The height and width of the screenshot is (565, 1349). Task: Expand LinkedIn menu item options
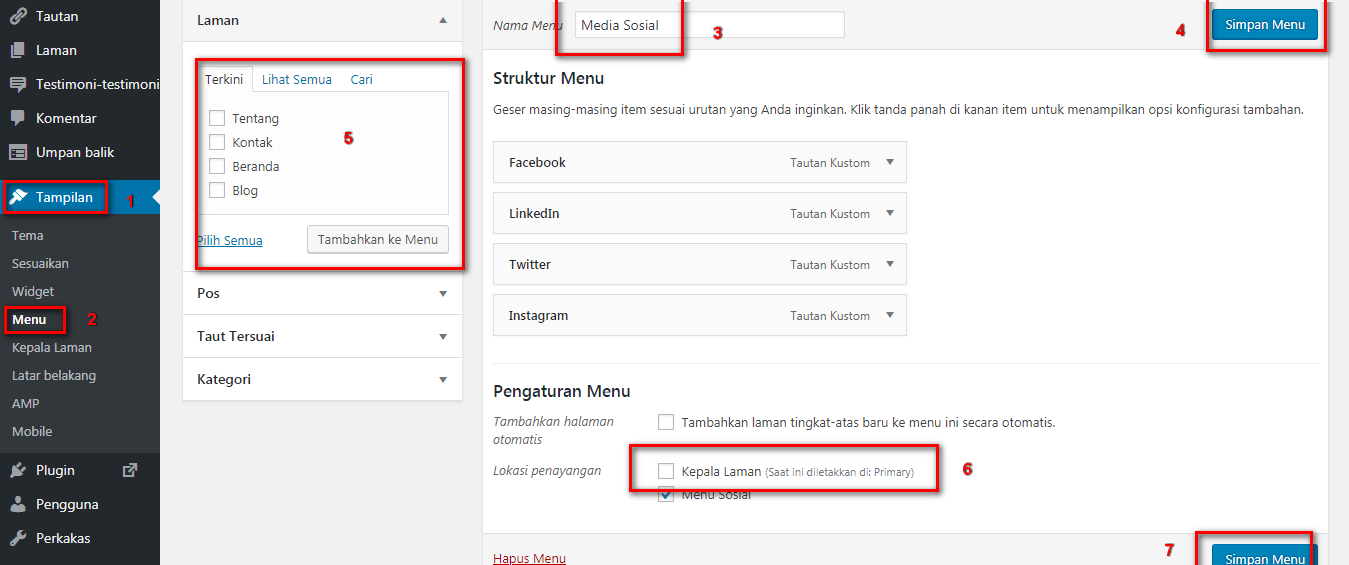click(x=890, y=213)
